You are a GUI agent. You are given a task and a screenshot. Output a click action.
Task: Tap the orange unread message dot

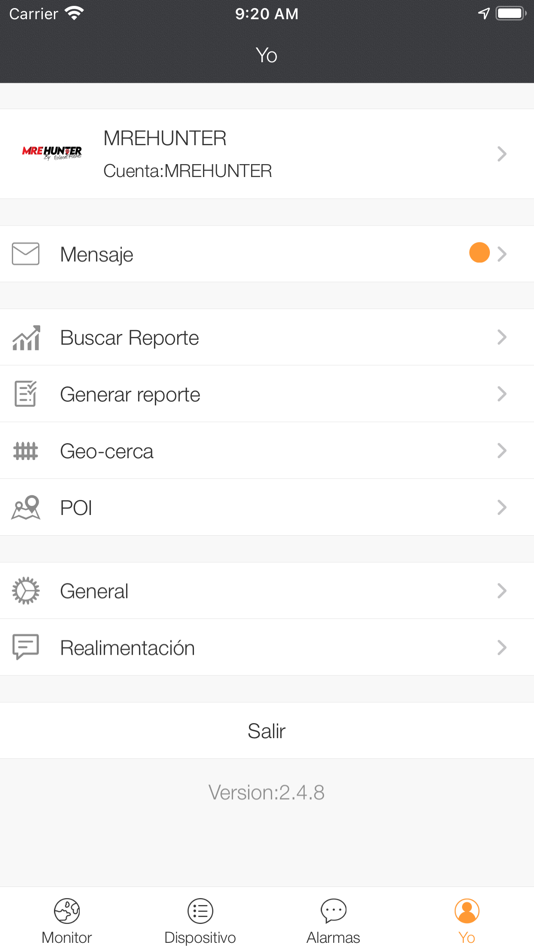[x=479, y=253]
